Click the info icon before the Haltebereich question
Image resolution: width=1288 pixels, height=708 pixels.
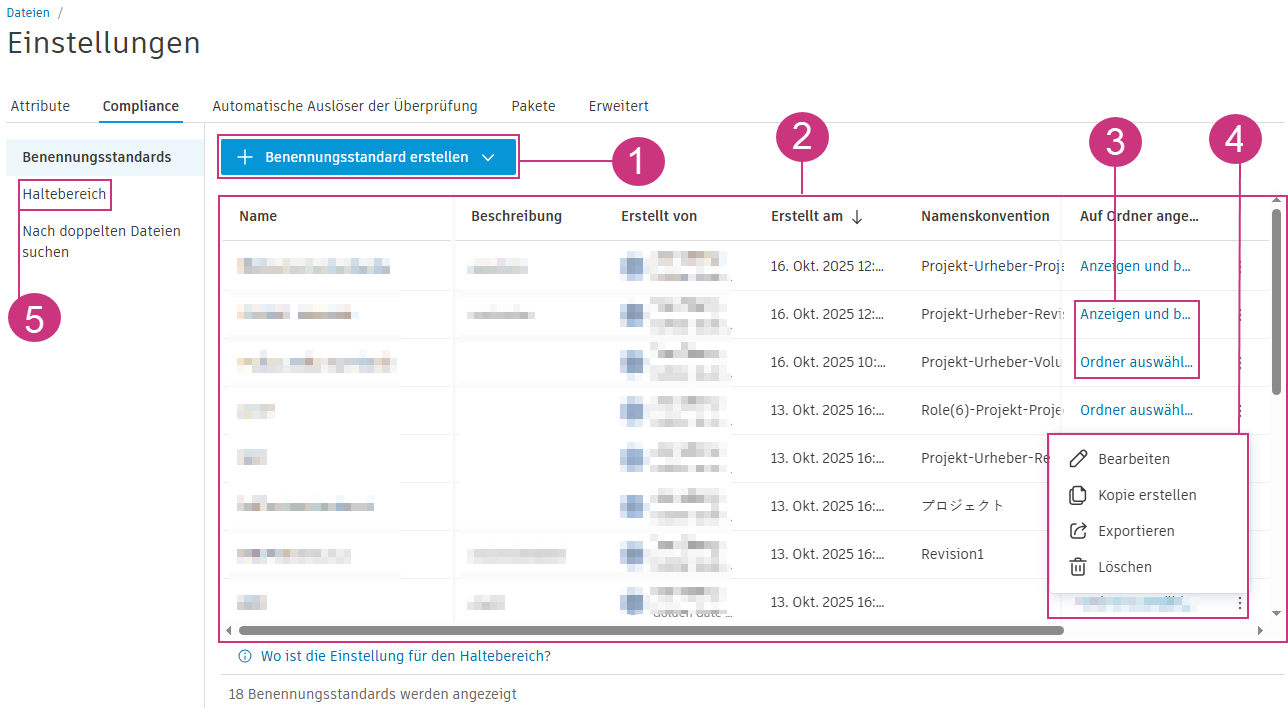click(x=245, y=657)
